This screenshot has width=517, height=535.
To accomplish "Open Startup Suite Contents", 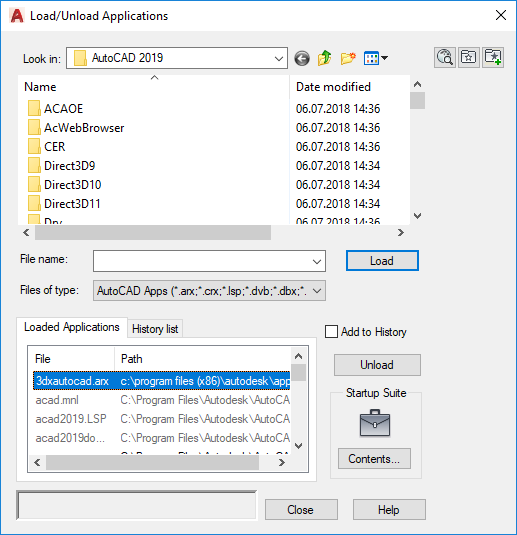I will click(x=374, y=459).
